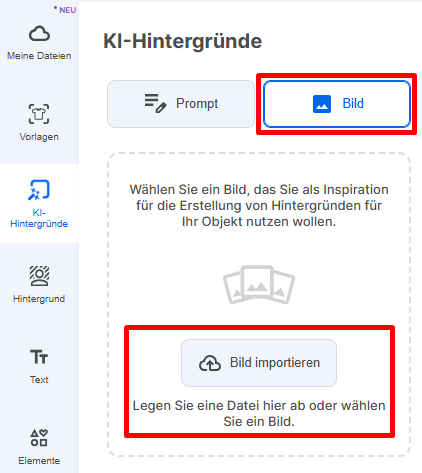This screenshot has height=473, width=422.
Task: Open the Elemente shapes icon
Action: point(39,438)
